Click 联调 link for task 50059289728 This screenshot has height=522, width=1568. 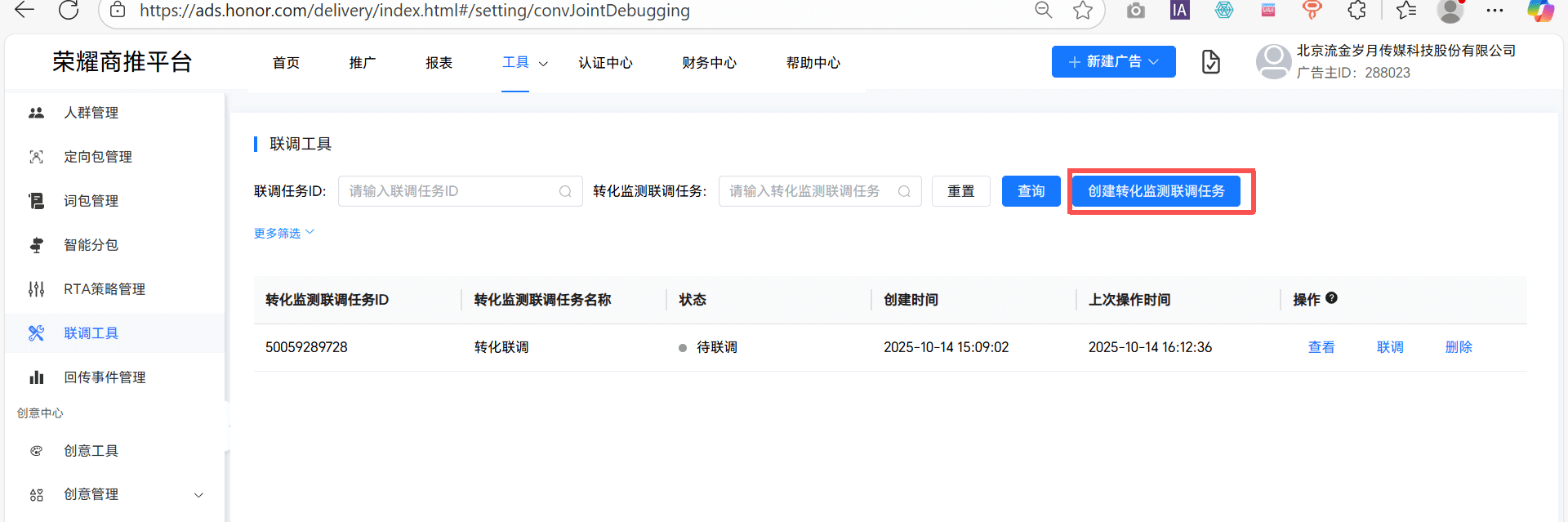tap(1389, 347)
